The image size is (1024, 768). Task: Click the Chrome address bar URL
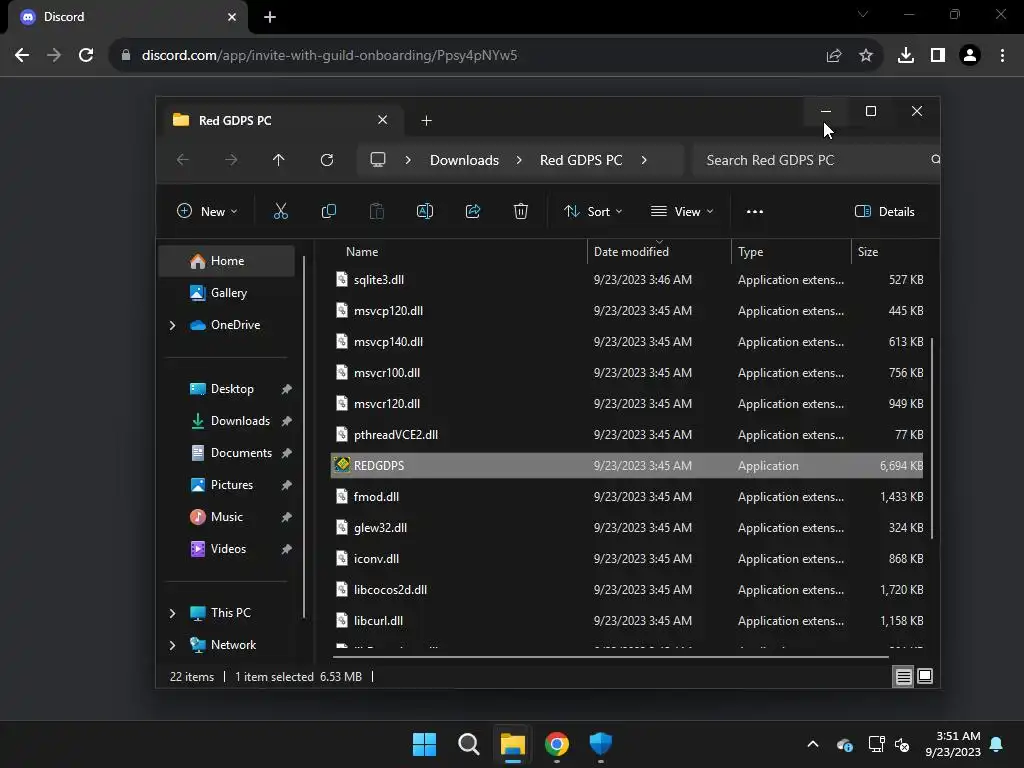(329, 56)
